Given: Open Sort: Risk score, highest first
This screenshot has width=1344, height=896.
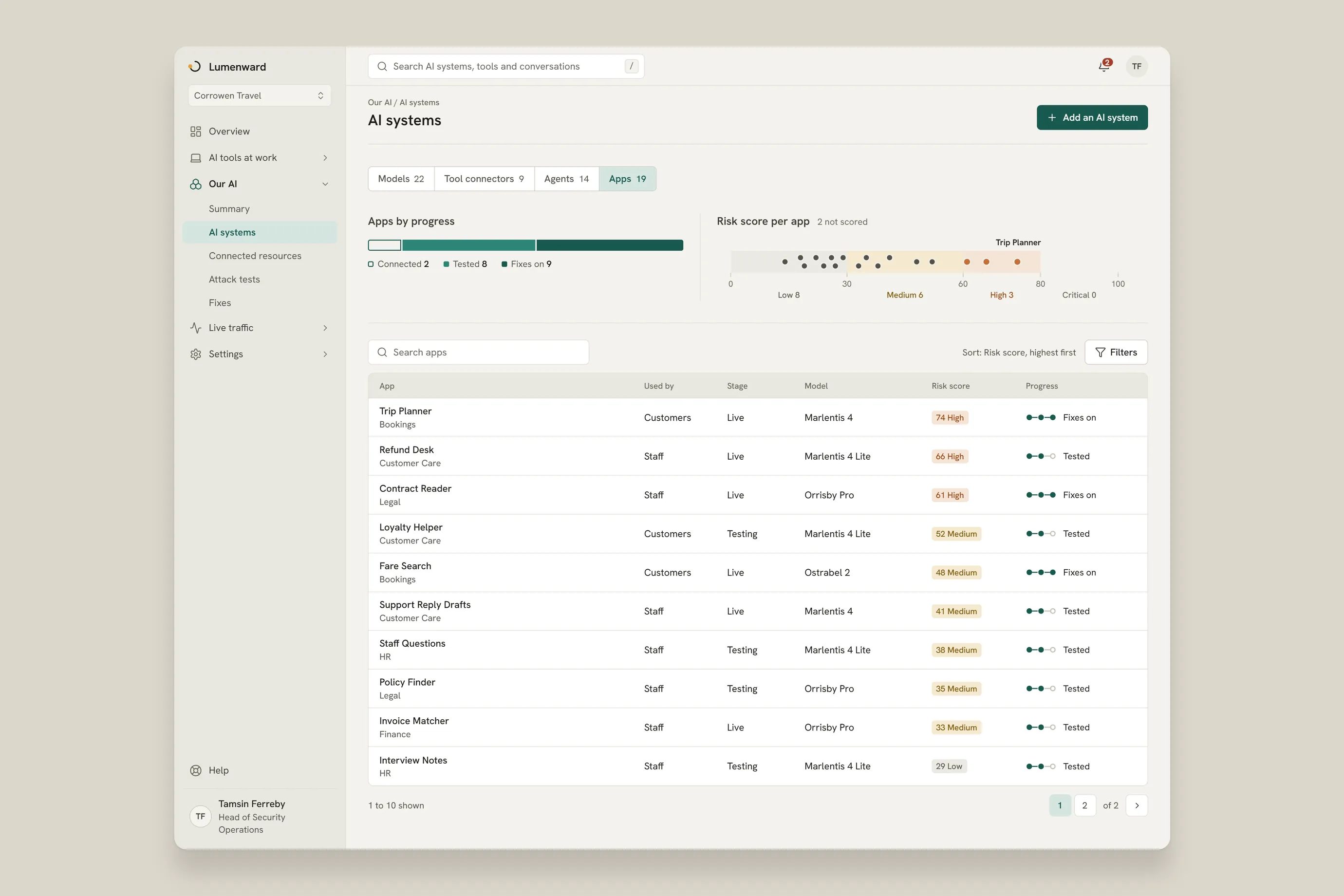Looking at the screenshot, I should pyautogui.click(x=1019, y=353).
